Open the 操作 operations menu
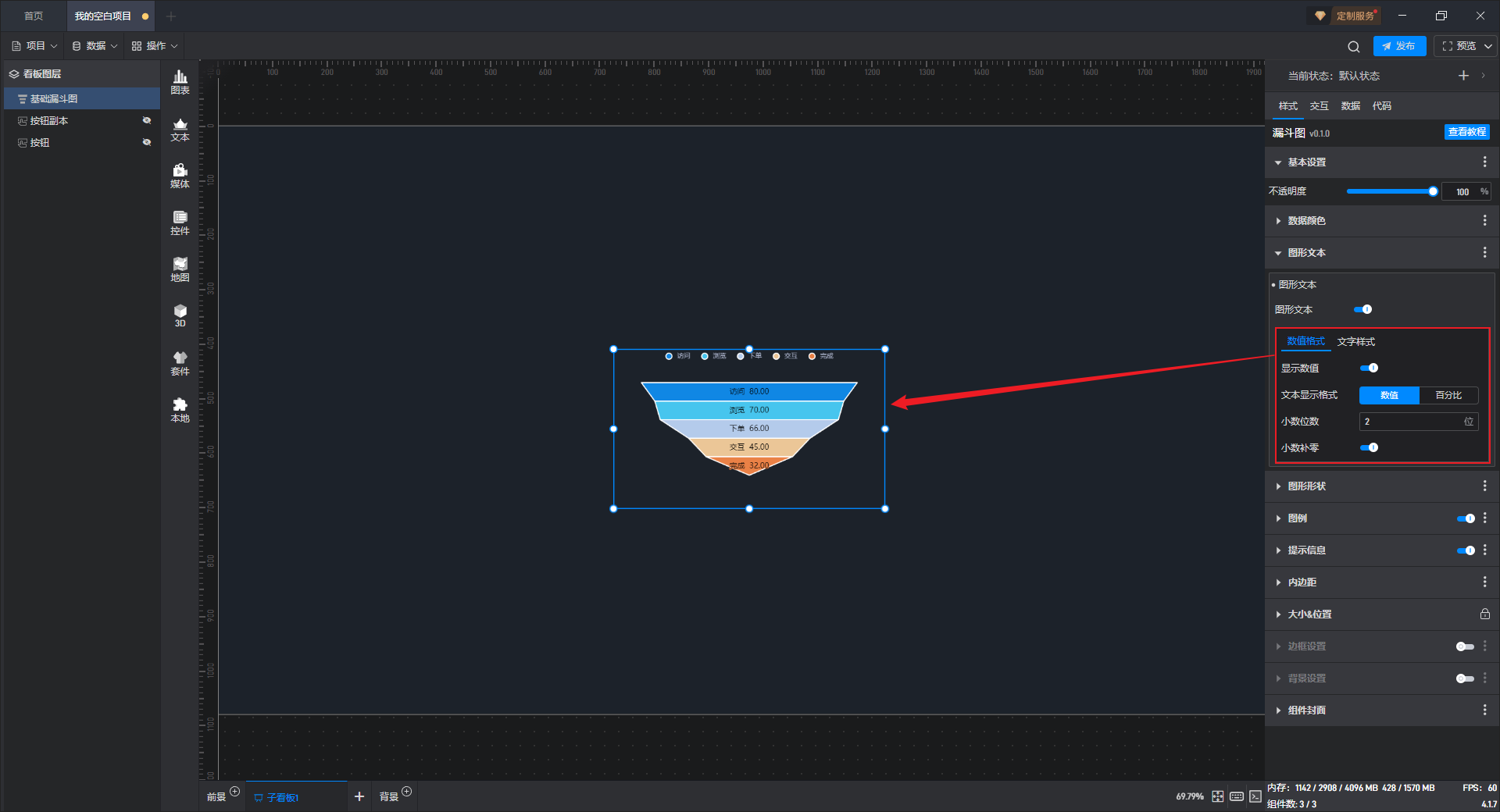The image size is (1500, 812). (x=155, y=46)
